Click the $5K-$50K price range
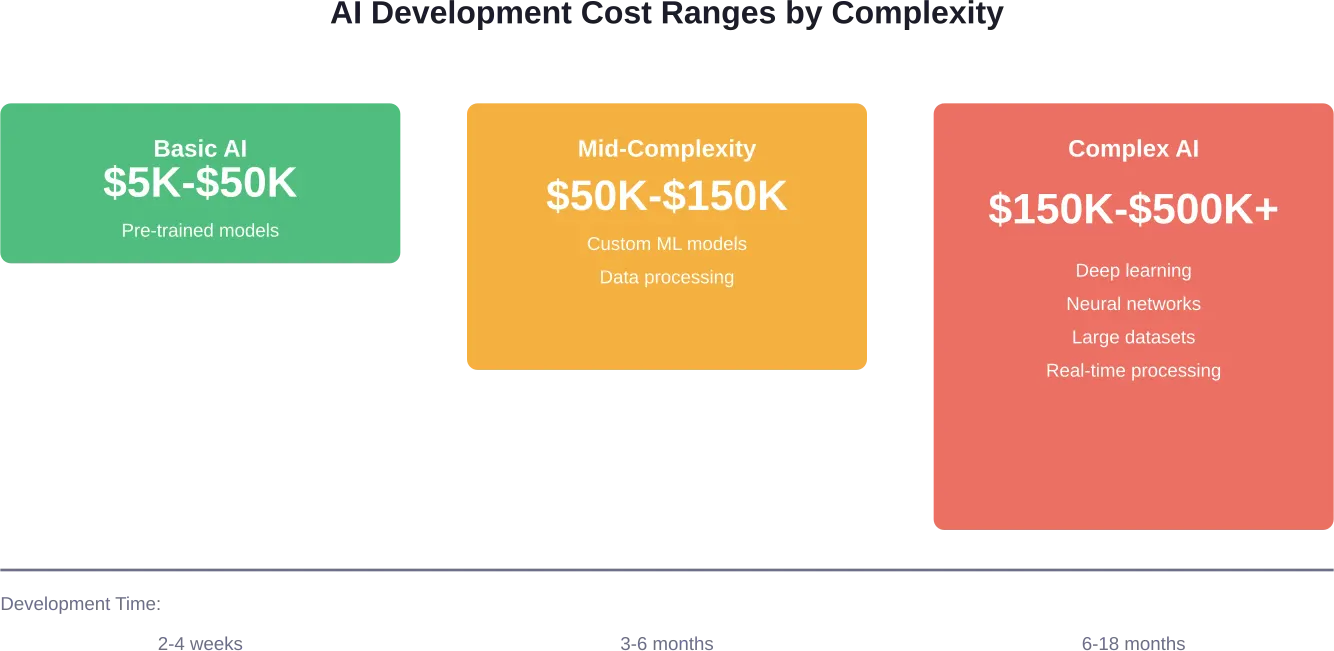Screen dimensions: 1334x651 tap(200, 183)
